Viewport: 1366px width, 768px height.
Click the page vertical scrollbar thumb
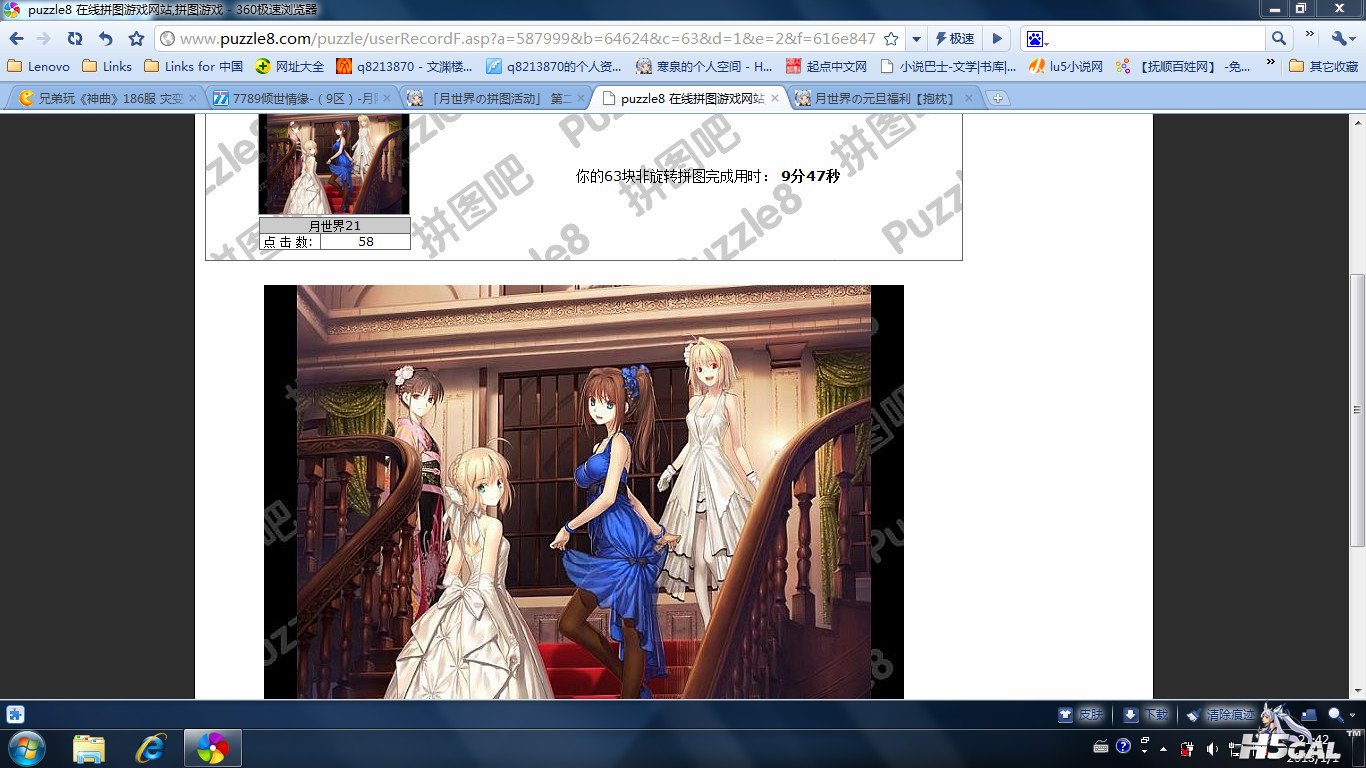(1357, 410)
